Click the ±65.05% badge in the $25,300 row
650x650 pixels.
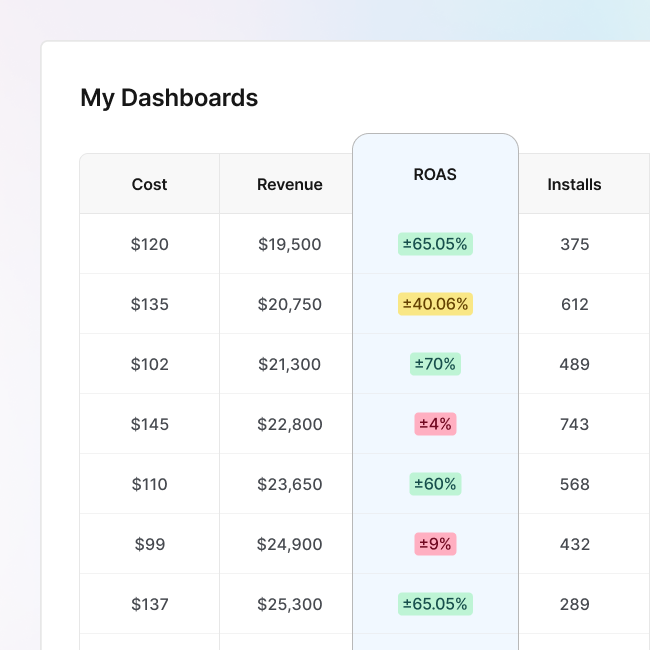[x=435, y=604]
